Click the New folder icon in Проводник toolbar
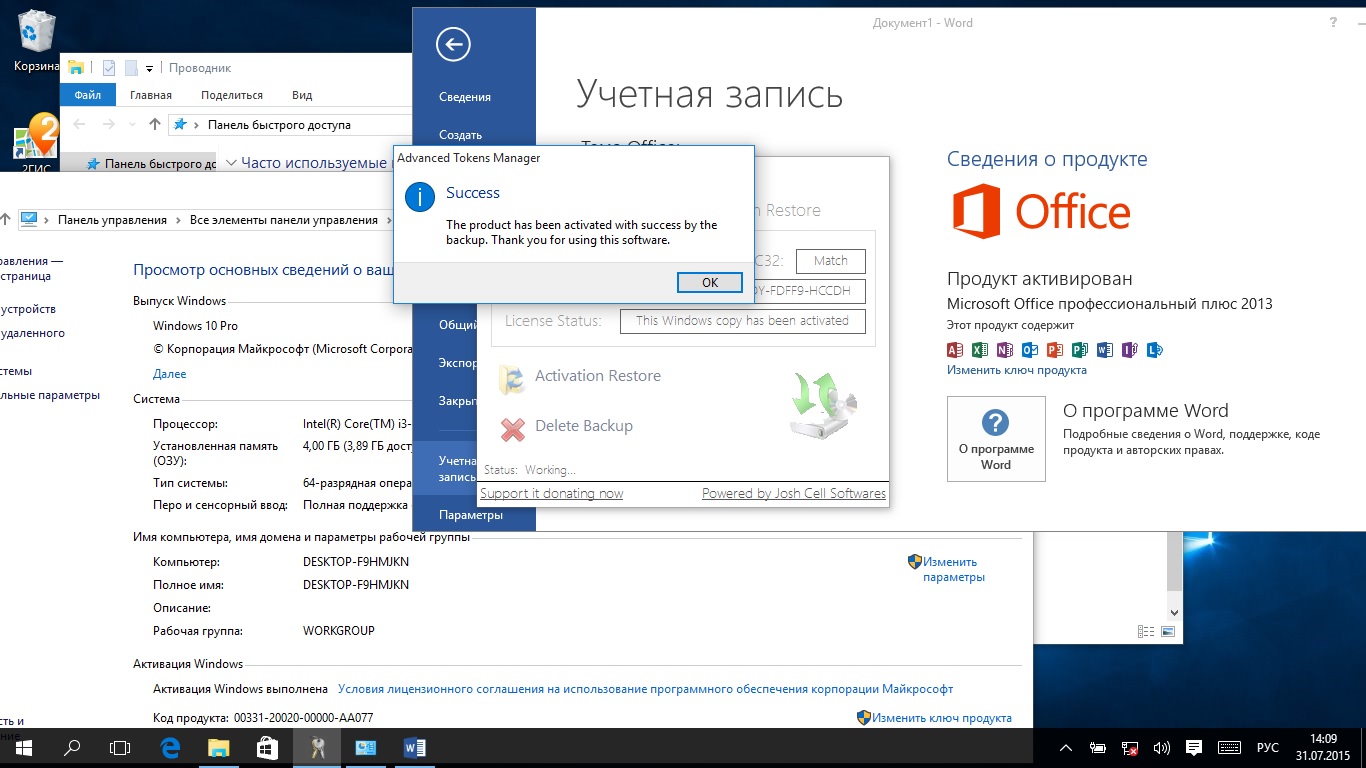The height and width of the screenshot is (768, 1366). (x=131, y=68)
